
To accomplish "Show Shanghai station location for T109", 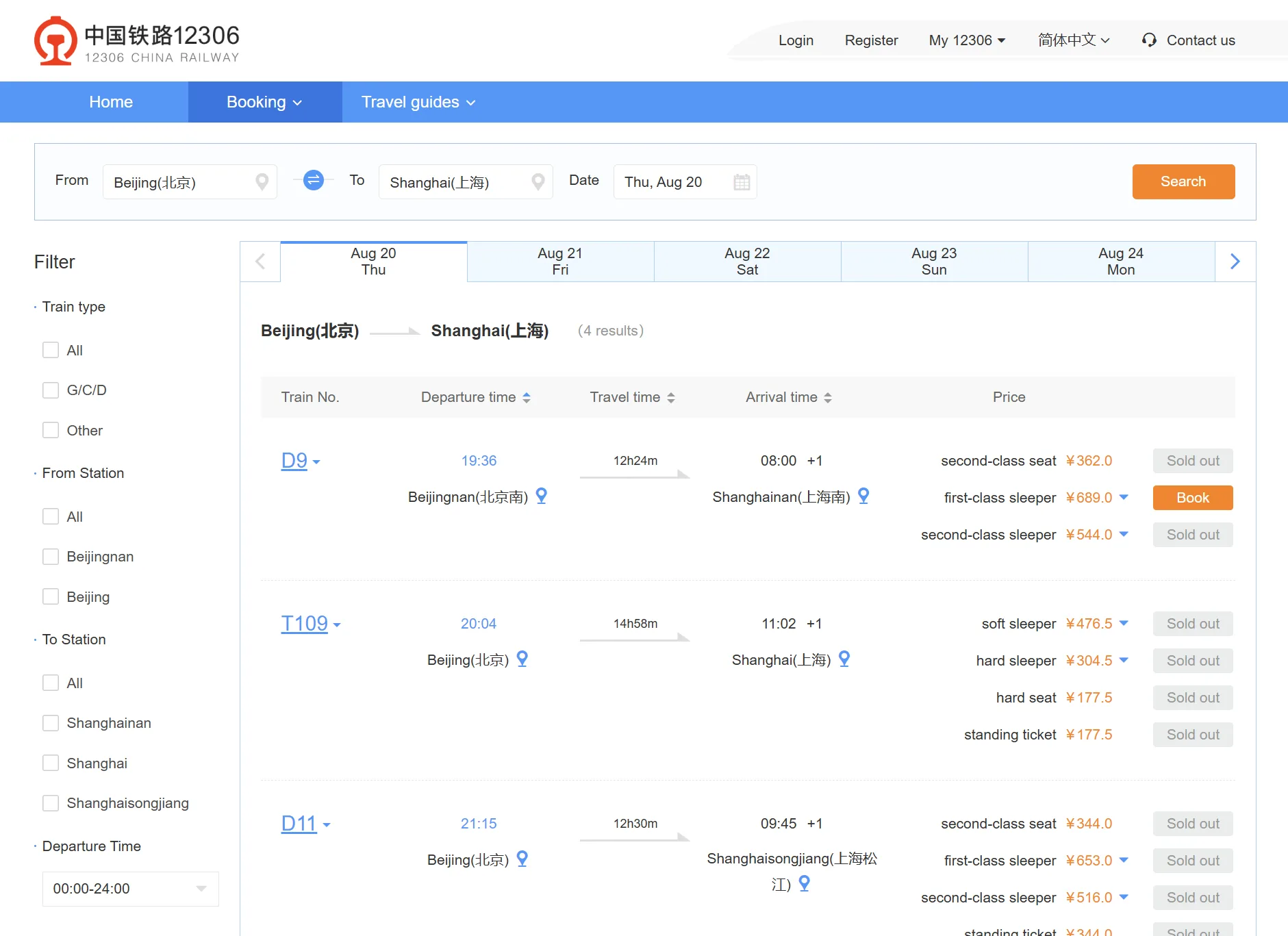I will click(844, 659).
